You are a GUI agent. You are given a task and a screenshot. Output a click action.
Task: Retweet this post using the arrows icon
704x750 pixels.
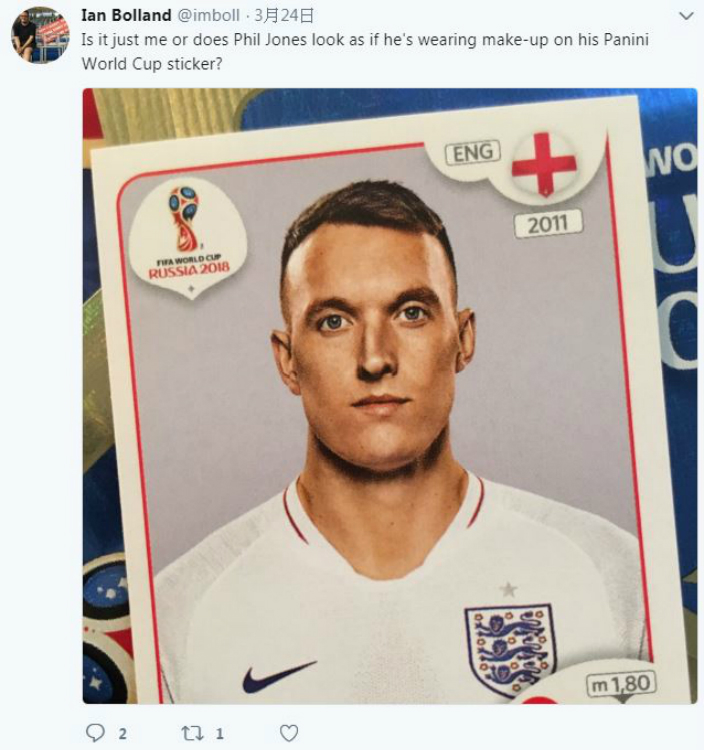click(193, 733)
